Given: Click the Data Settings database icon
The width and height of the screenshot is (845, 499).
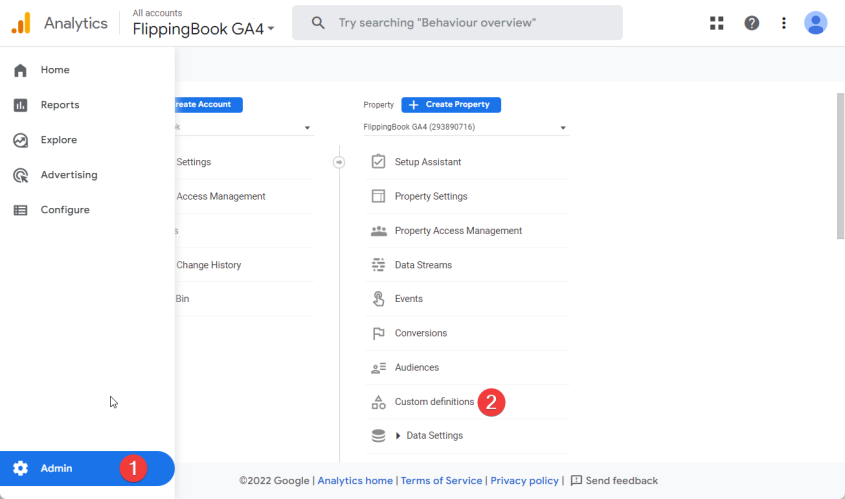Looking at the screenshot, I should 378,435.
